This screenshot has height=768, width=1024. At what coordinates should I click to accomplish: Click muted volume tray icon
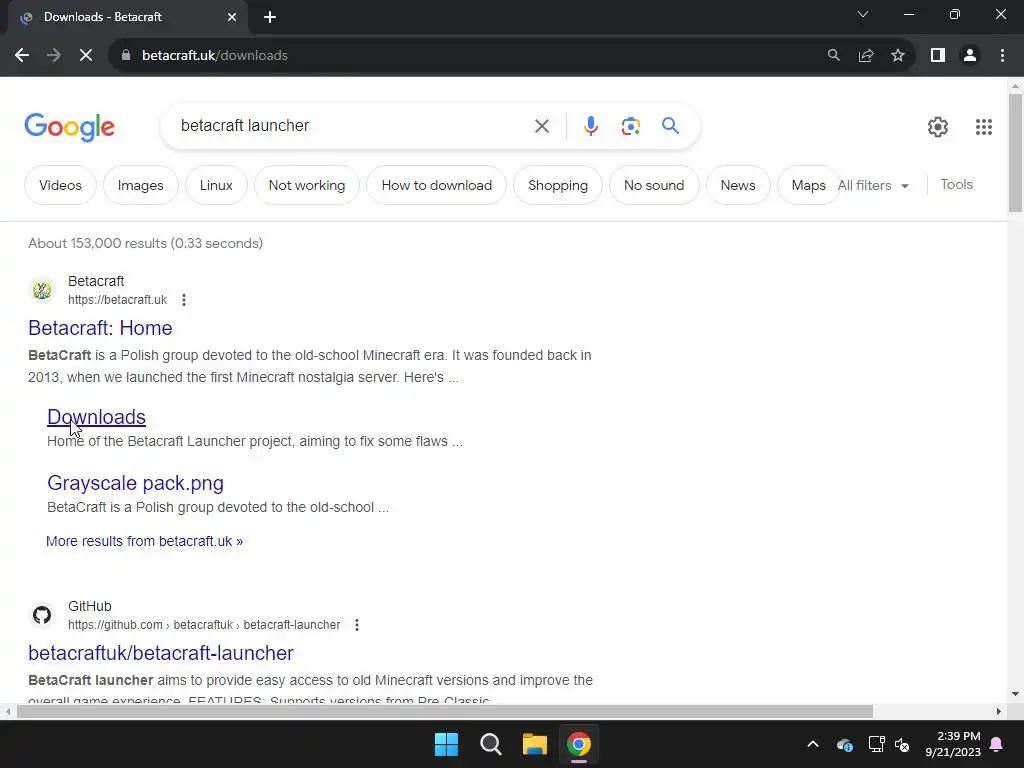[x=903, y=744]
